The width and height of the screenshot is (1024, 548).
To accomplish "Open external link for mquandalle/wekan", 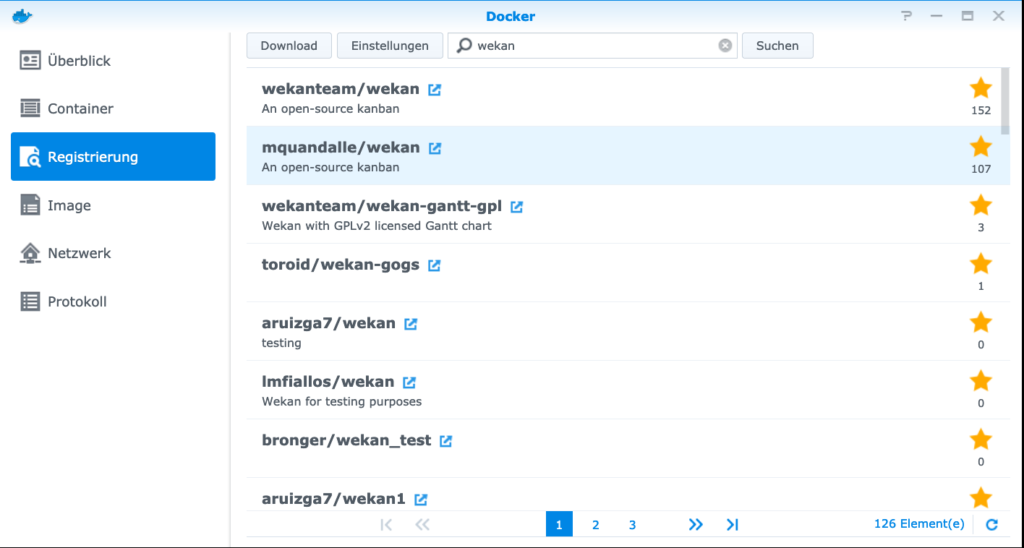I will [434, 149].
